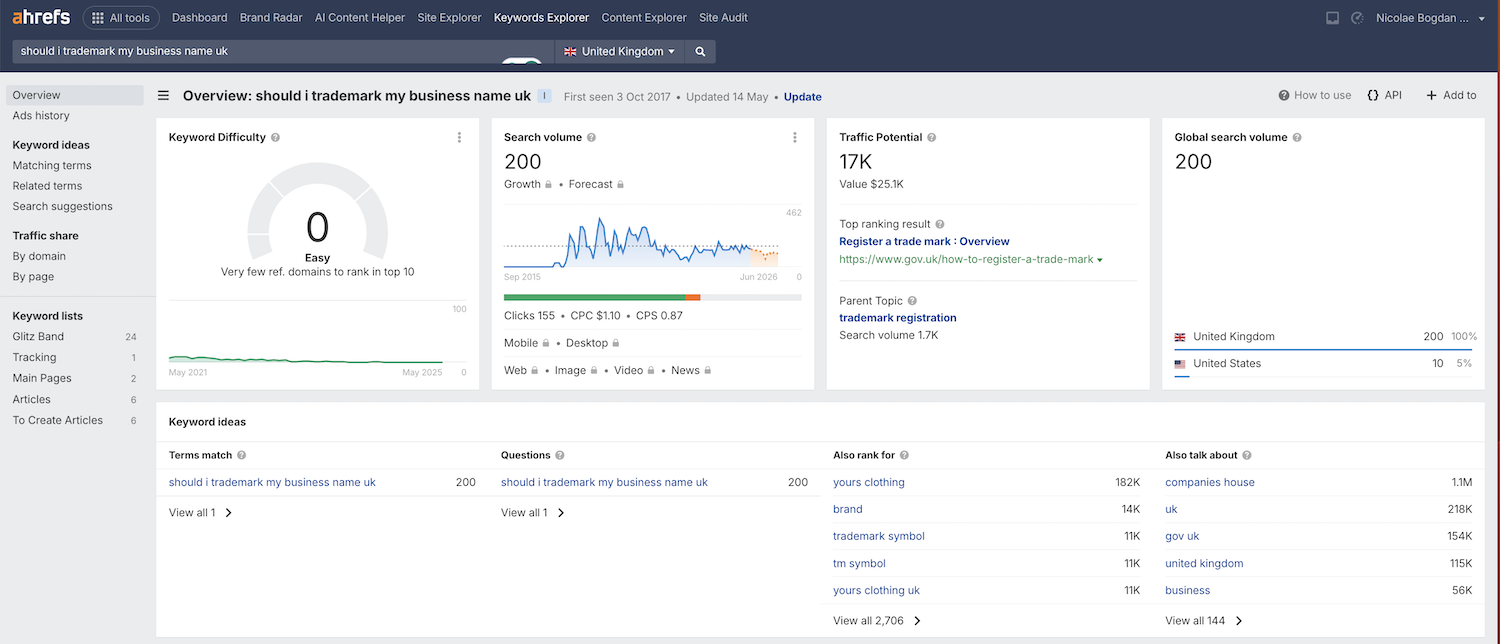Click Traffic Potential help icon
1500x644 pixels.
coord(932,138)
